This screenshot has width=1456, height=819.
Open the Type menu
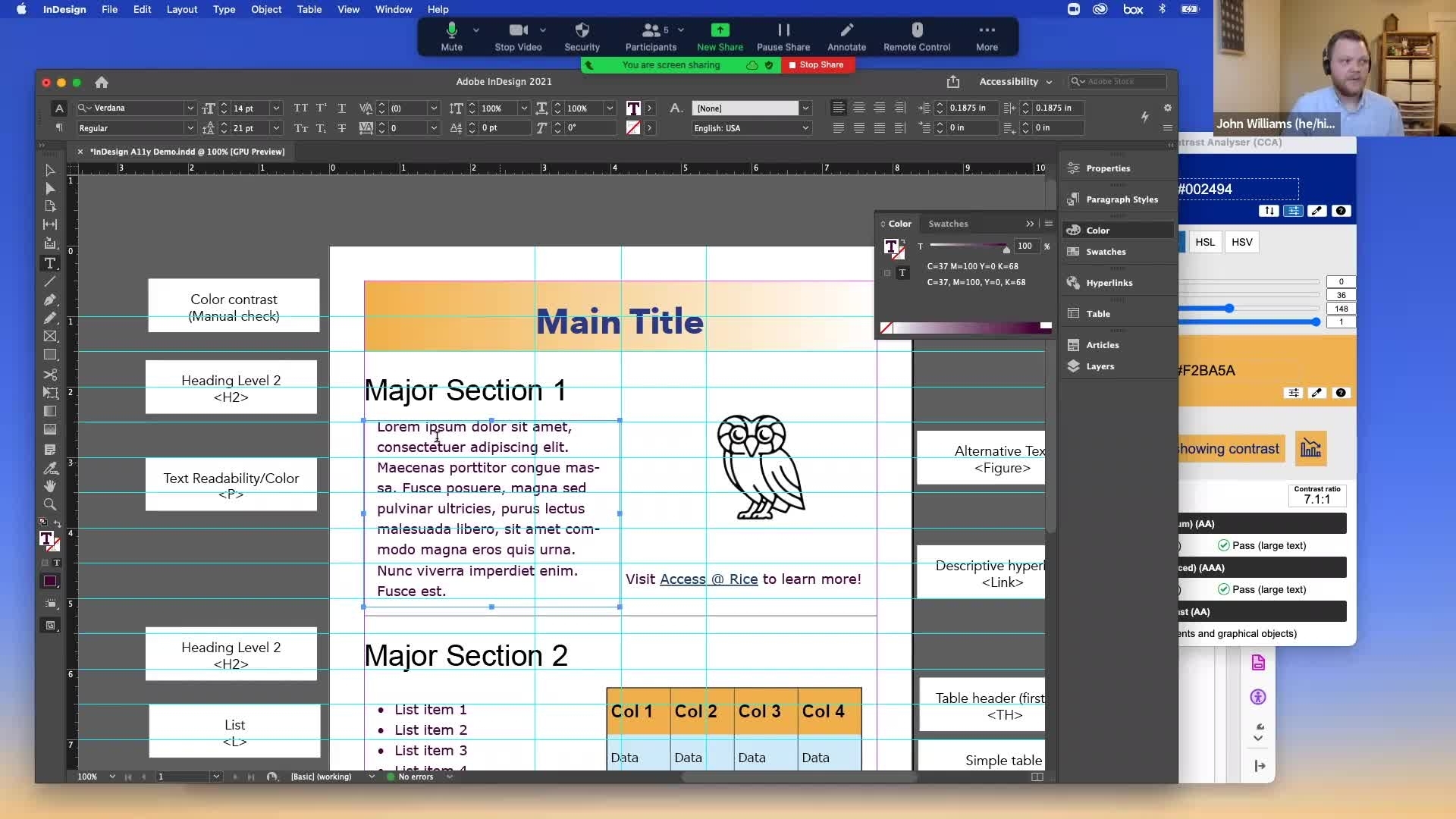pos(224,9)
